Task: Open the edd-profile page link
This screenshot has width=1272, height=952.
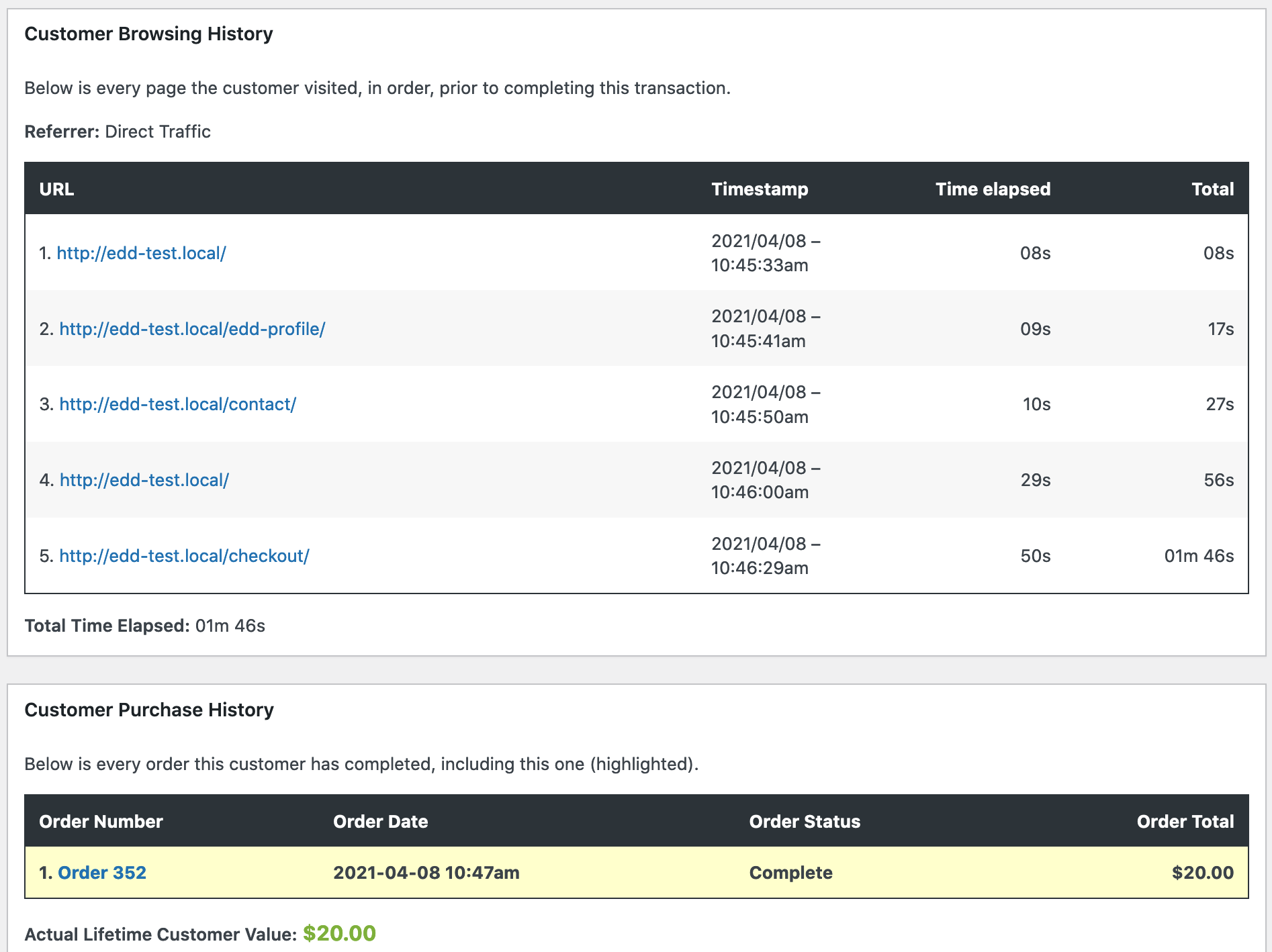Action: coord(192,329)
